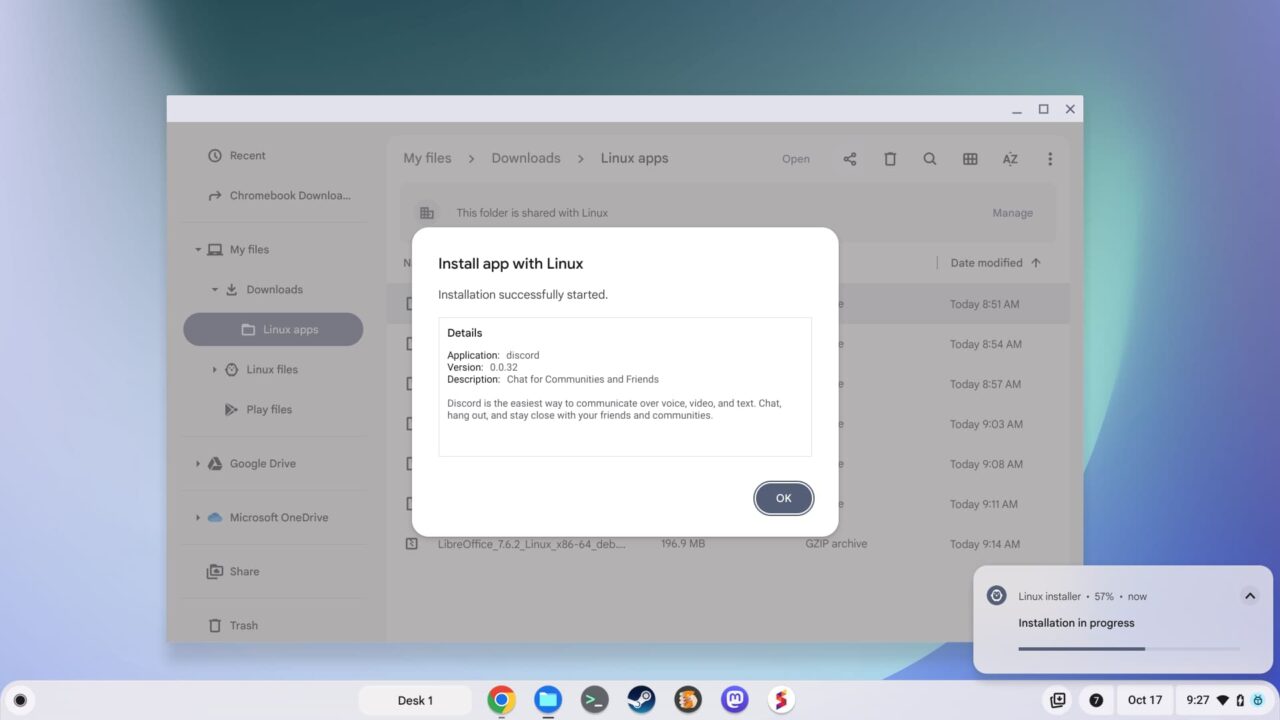Open Chromebook Downloads shortcut in the sidebar
This screenshot has height=720, width=1280.
[278, 196]
